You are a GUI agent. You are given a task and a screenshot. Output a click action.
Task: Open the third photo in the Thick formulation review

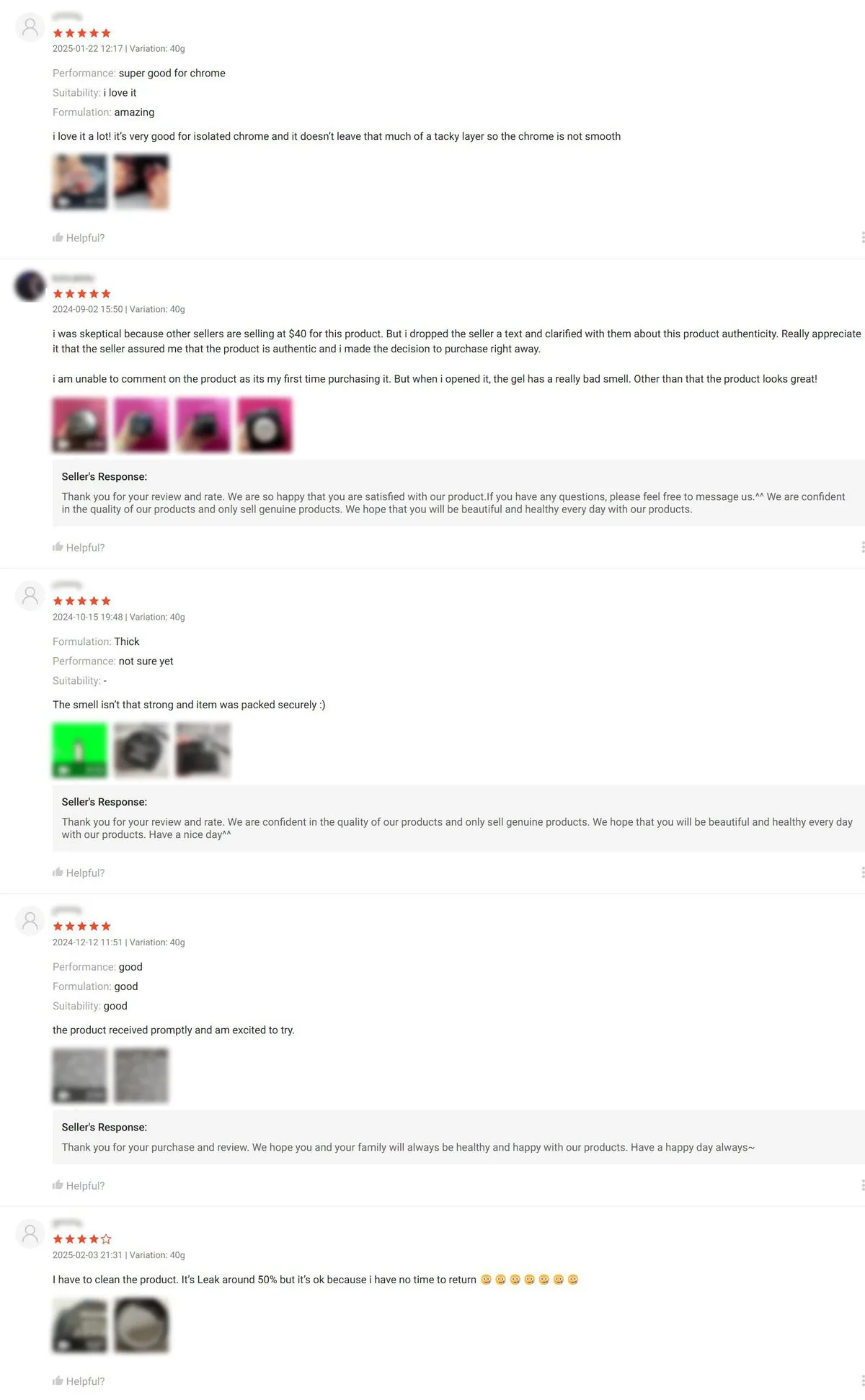[x=203, y=750]
